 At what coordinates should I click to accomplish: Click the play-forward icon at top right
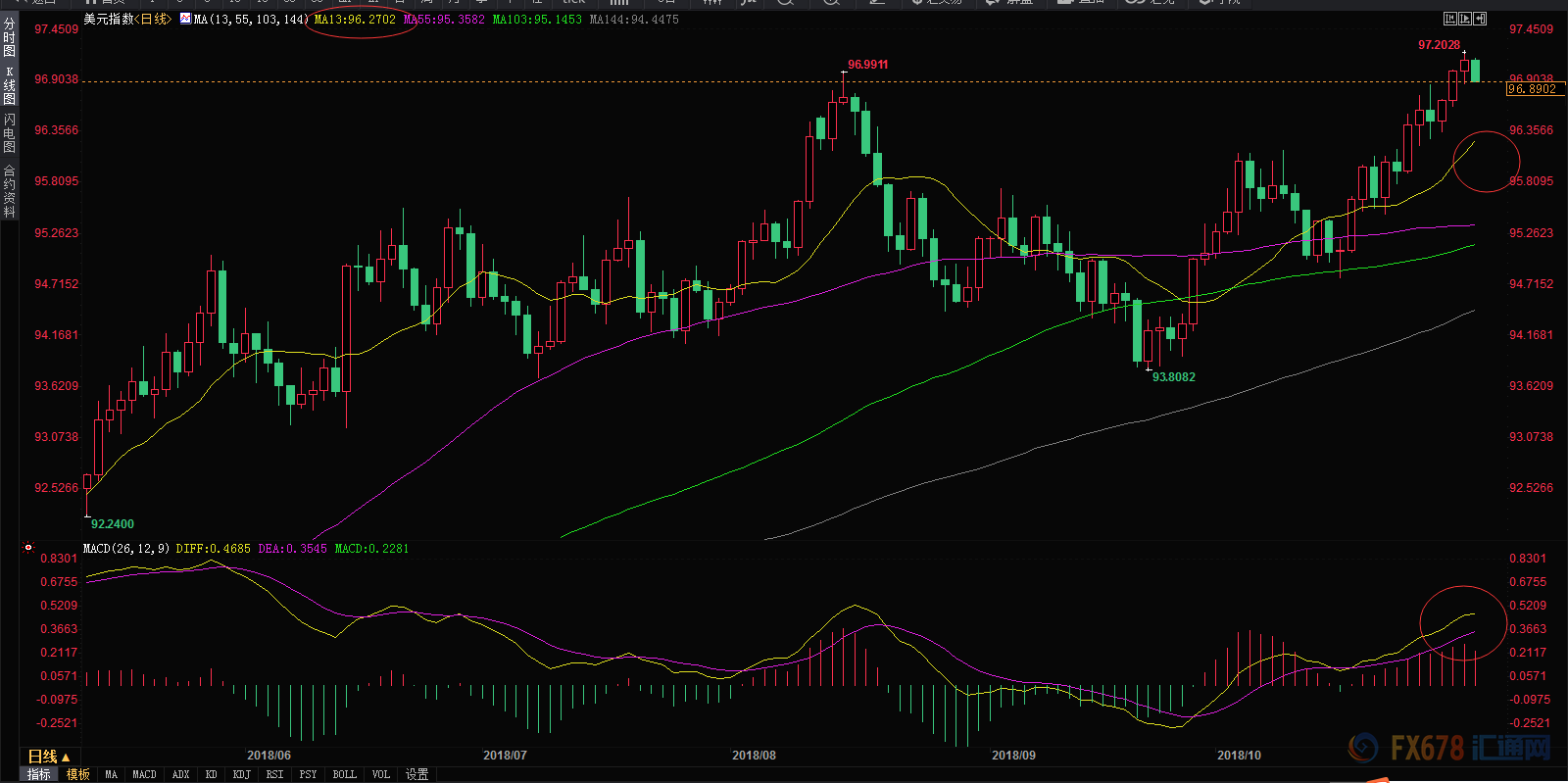[1465, 19]
